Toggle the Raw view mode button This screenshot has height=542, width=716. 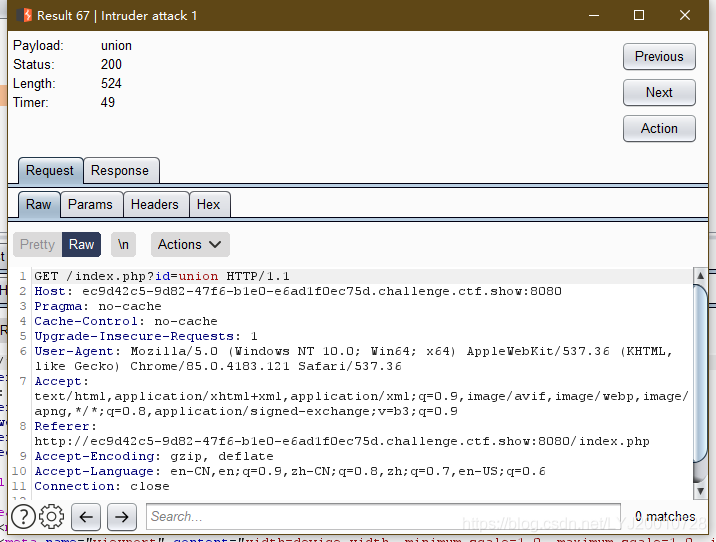[x=81, y=244]
